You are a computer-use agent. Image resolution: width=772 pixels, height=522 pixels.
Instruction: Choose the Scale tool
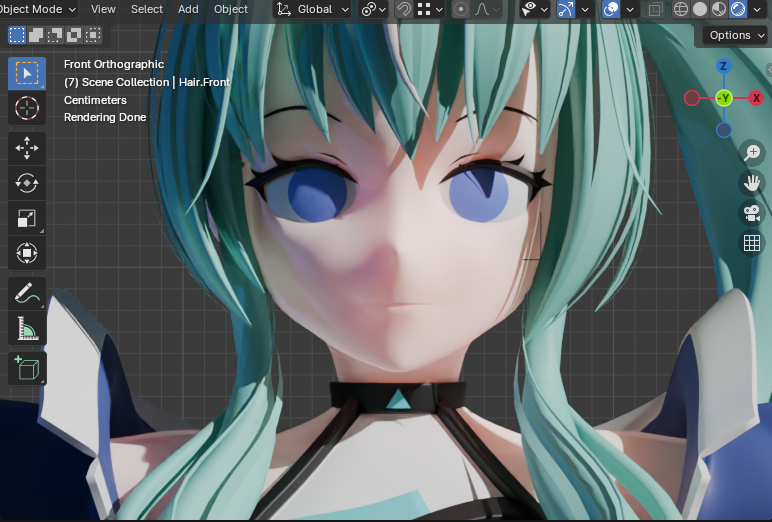27,218
